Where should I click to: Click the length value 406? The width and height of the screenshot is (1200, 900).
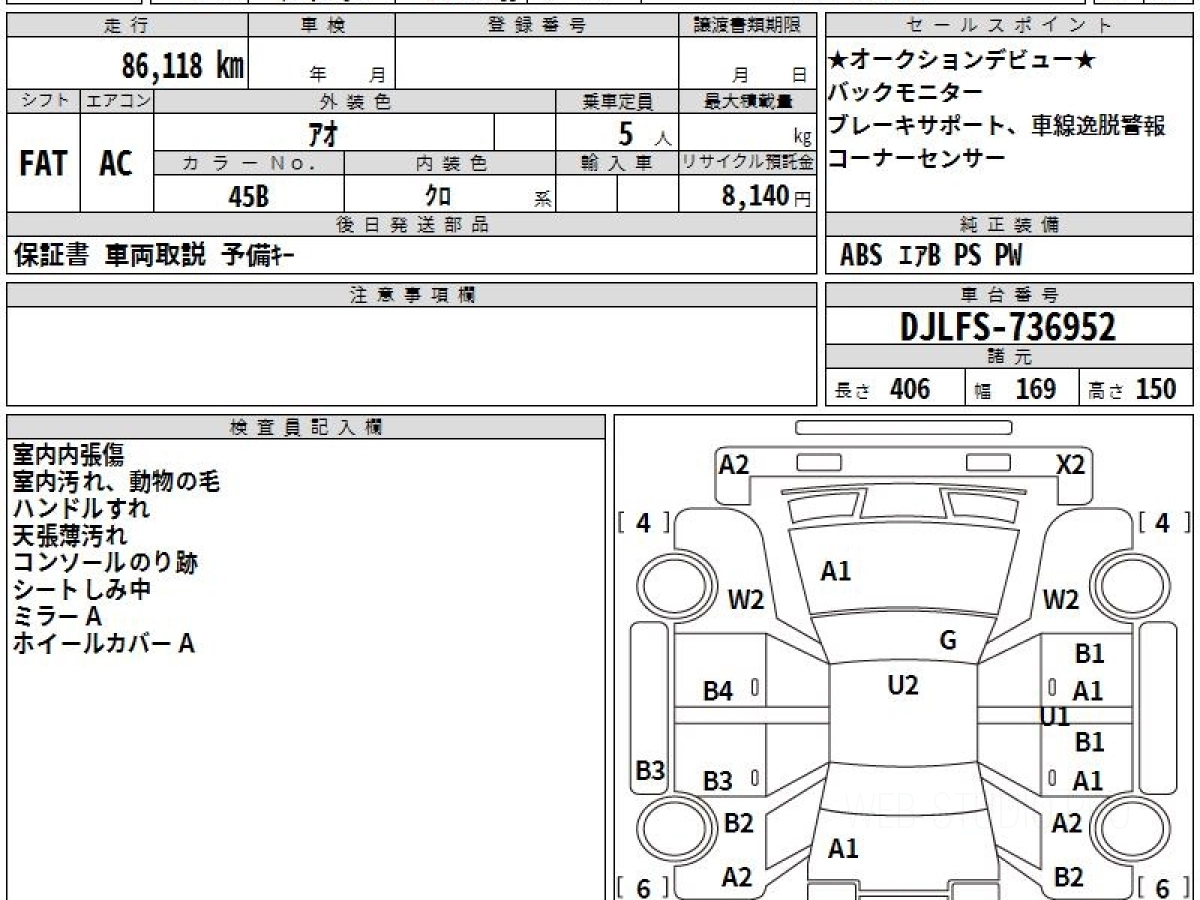(x=910, y=389)
